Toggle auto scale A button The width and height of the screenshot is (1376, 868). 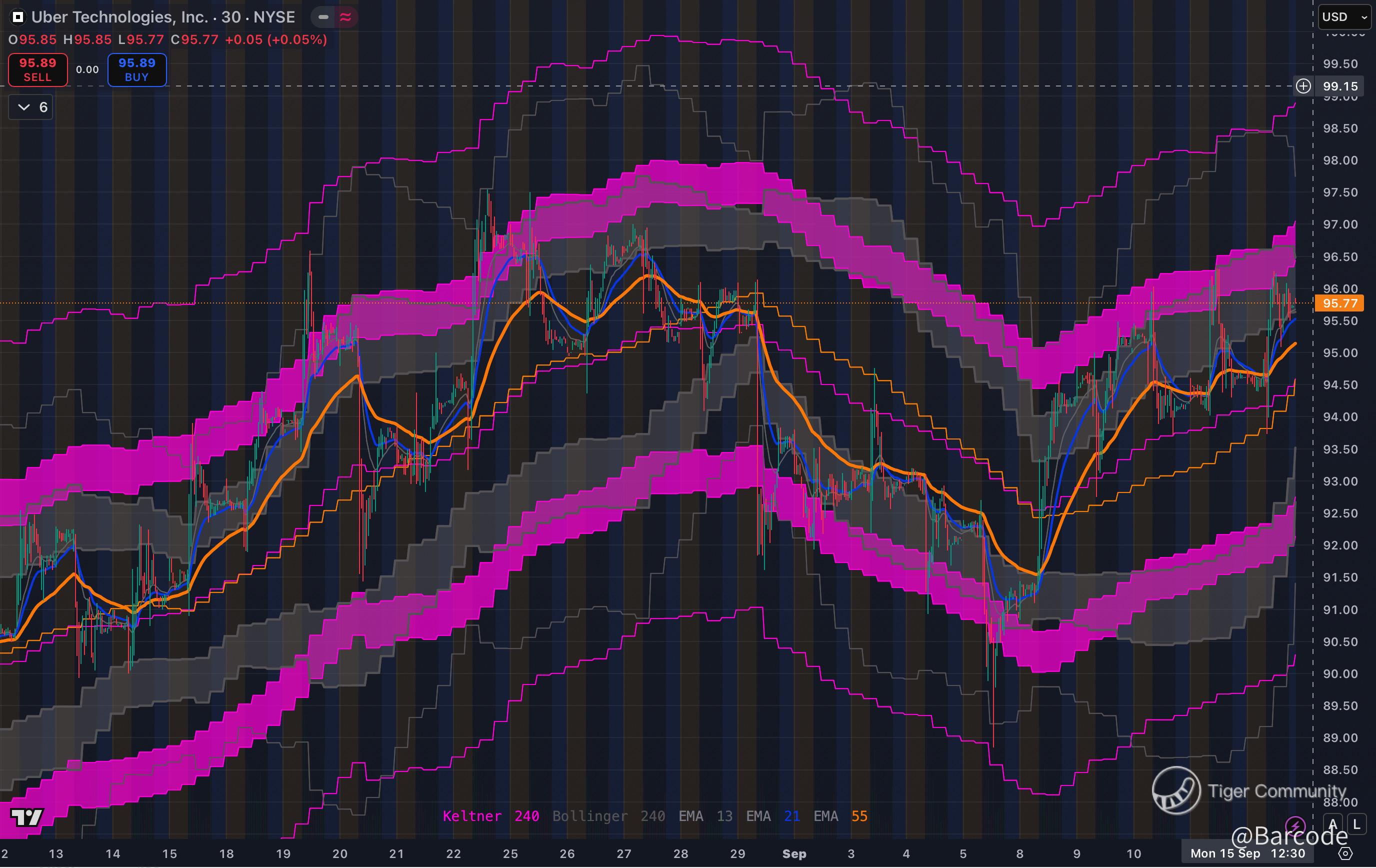click(x=1333, y=824)
